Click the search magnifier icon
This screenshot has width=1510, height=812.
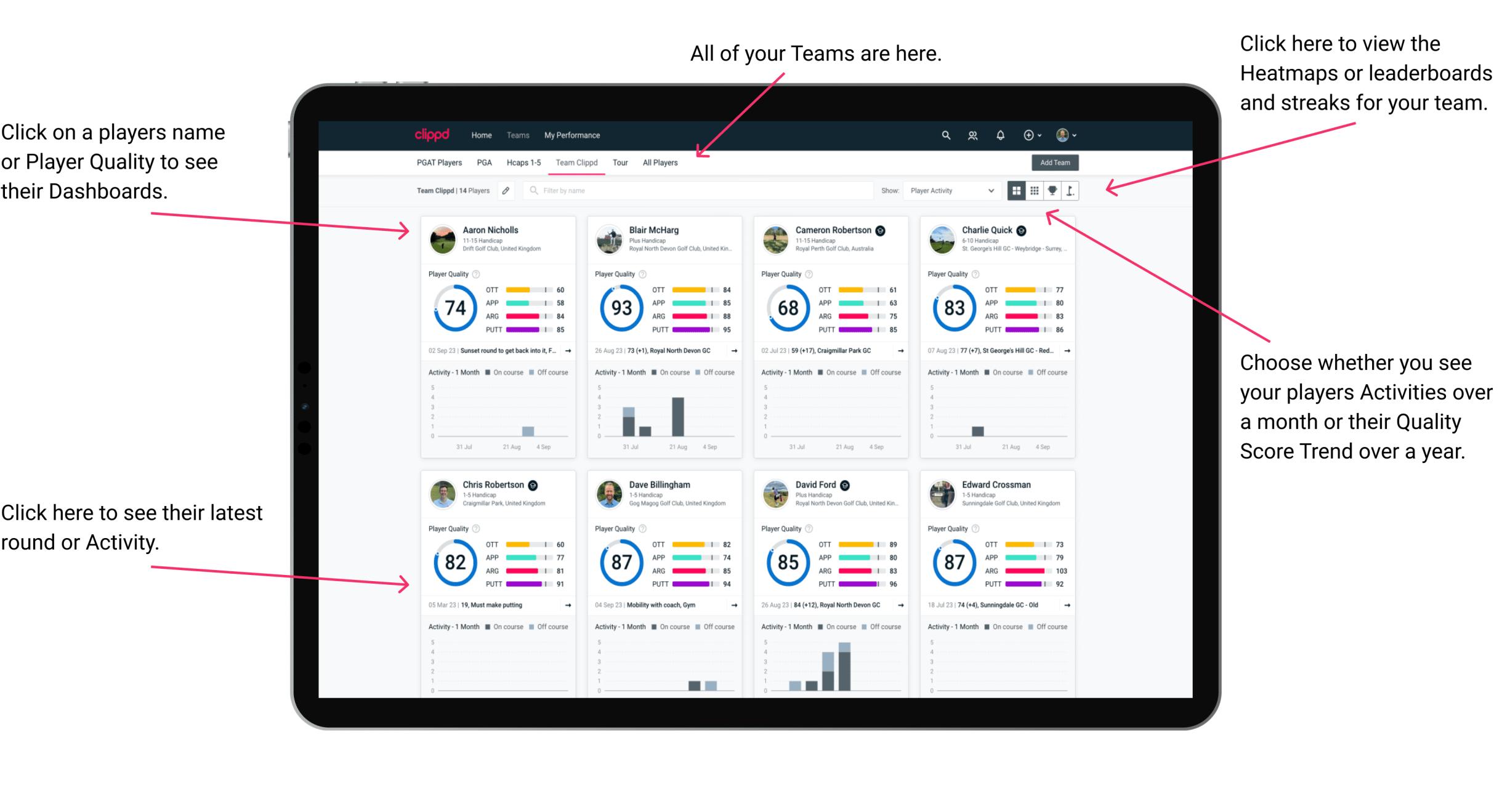(944, 135)
